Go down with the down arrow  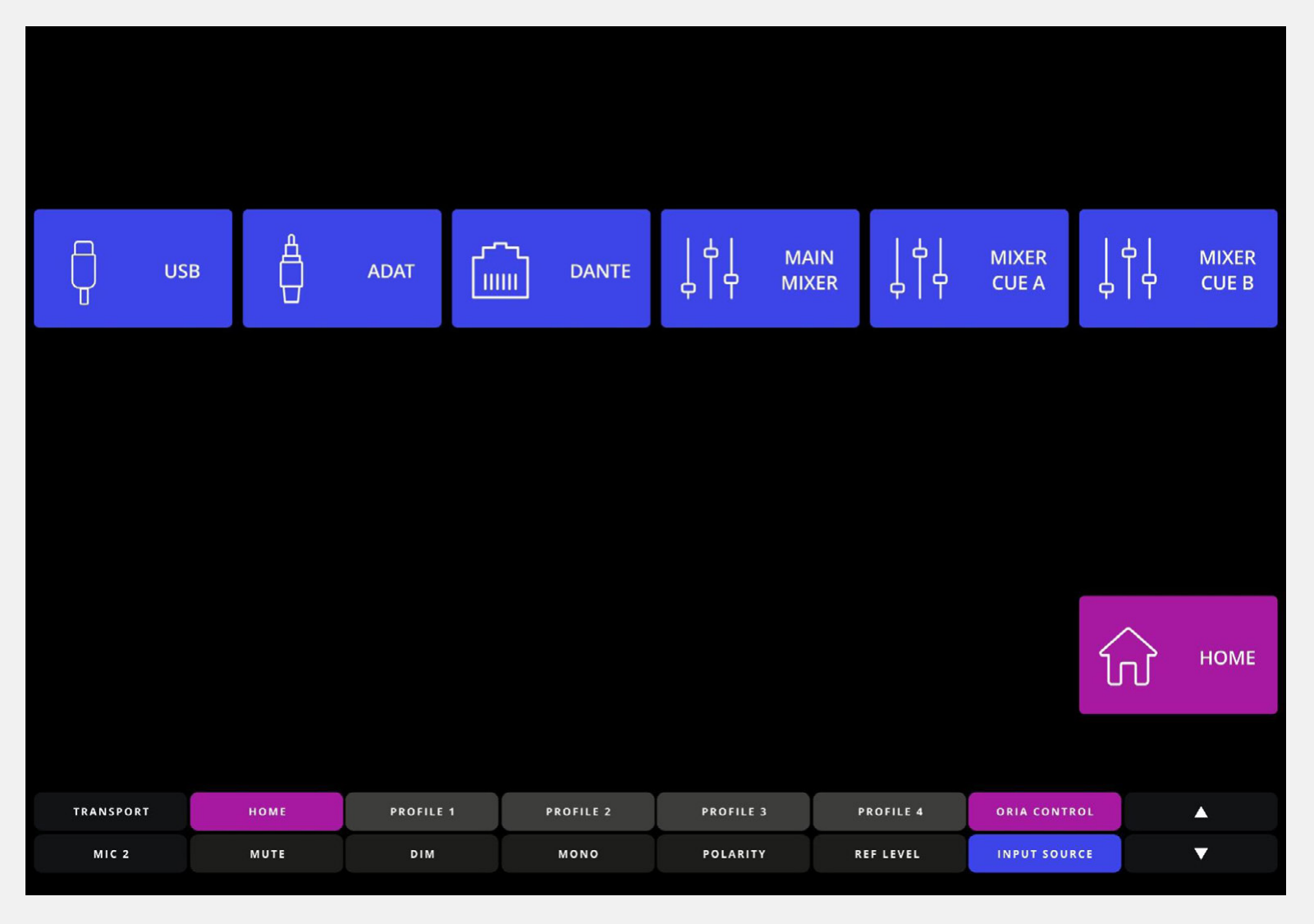(x=1201, y=853)
